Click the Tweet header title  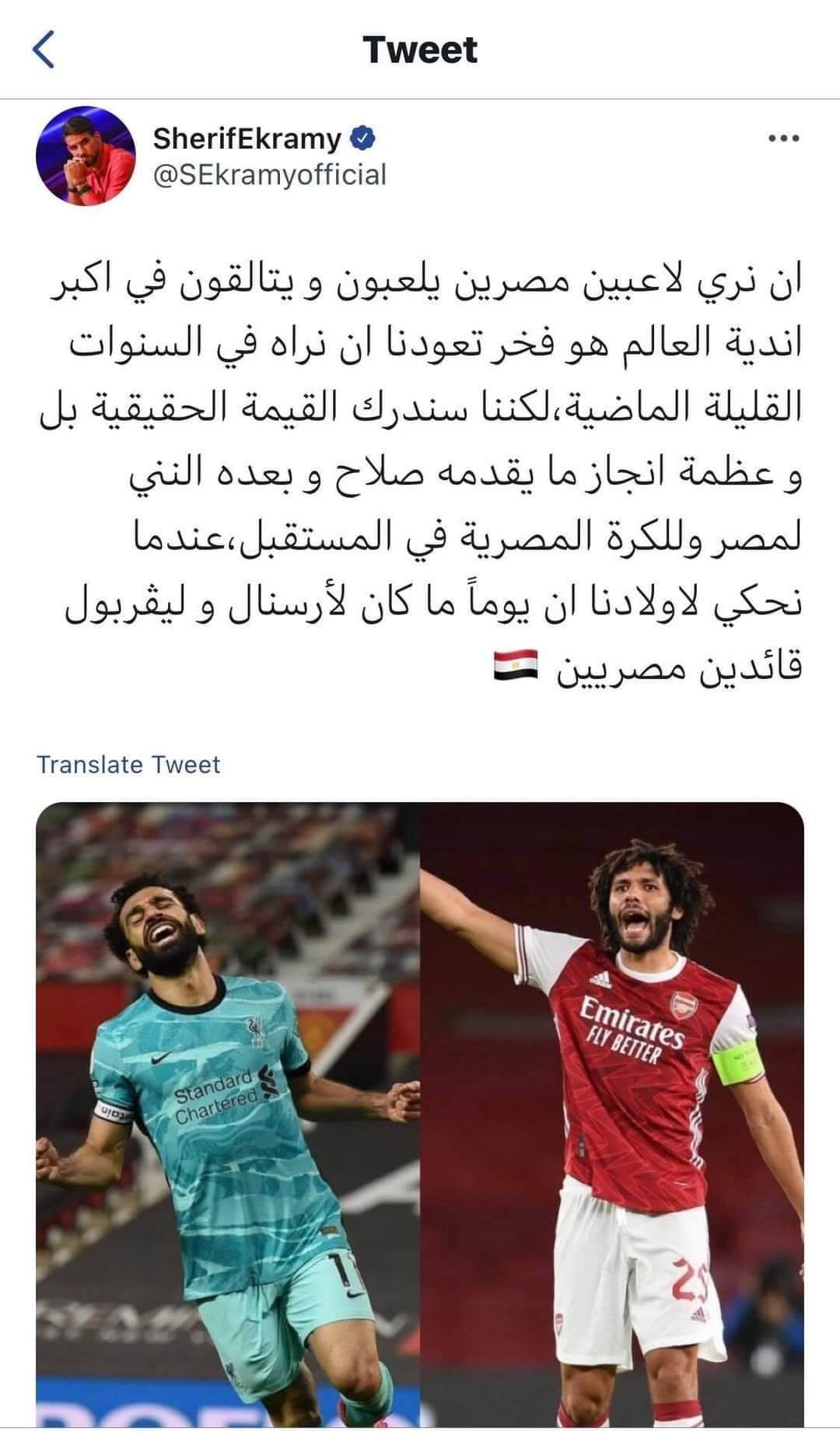420,50
